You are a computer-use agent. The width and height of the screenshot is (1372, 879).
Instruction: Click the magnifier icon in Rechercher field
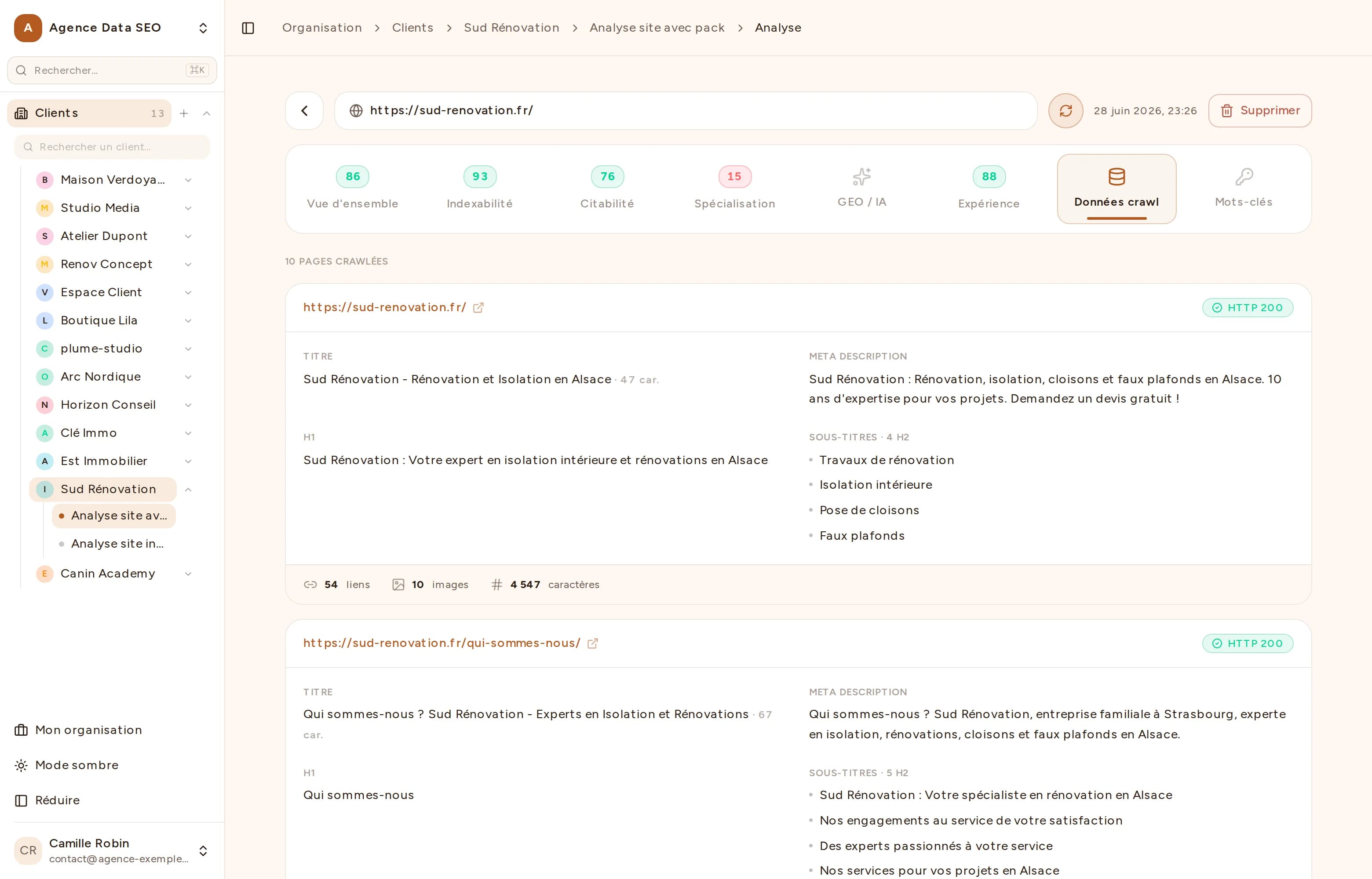21,70
